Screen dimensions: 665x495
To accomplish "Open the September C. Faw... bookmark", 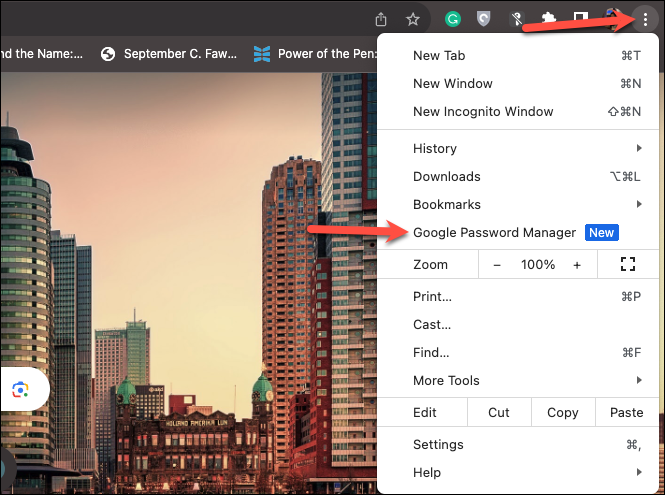I will 169,54.
